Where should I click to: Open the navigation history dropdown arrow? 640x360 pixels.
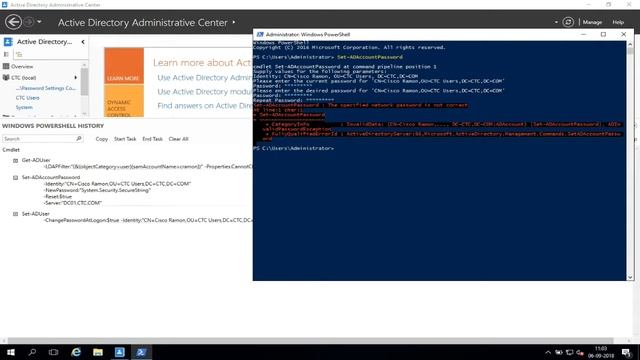[x=39, y=22]
